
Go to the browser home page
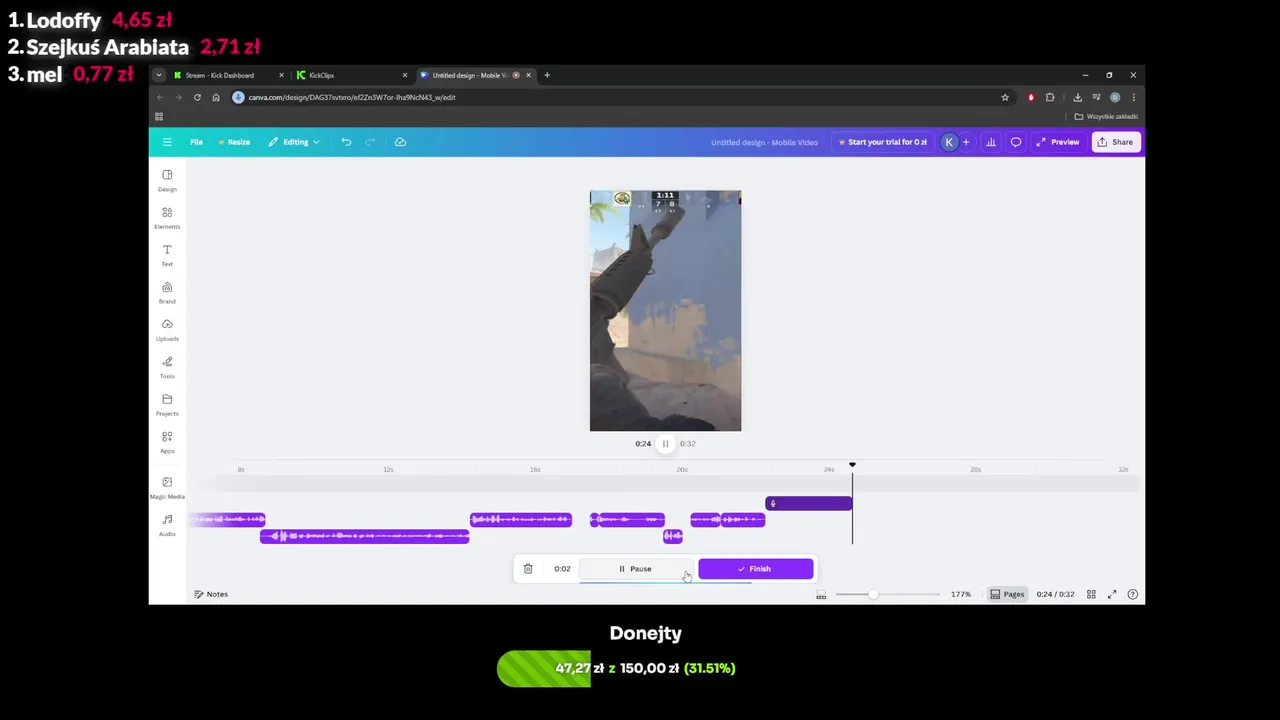(216, 97)
